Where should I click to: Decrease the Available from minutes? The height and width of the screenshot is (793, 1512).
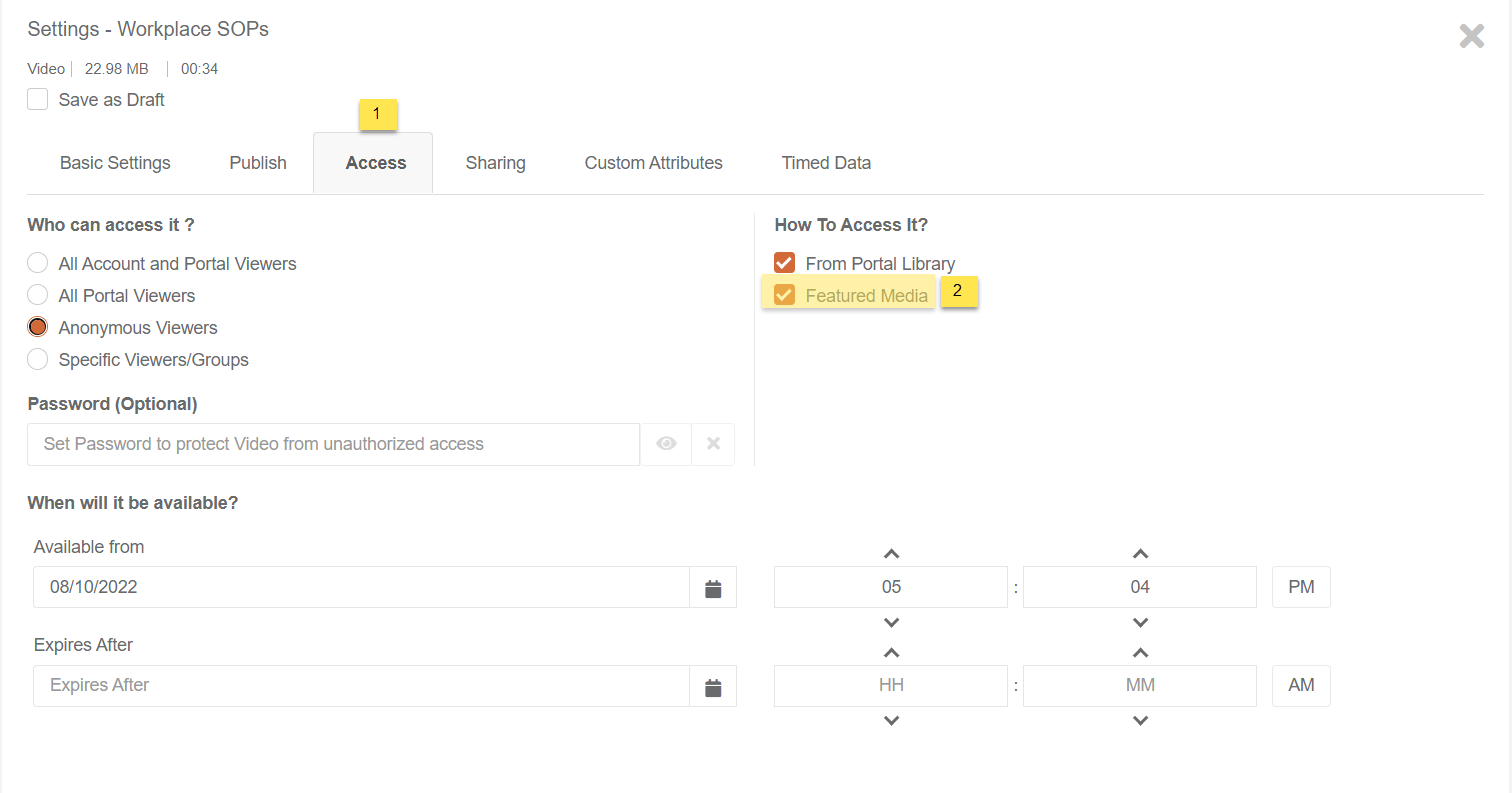[x=1140, y=623]
